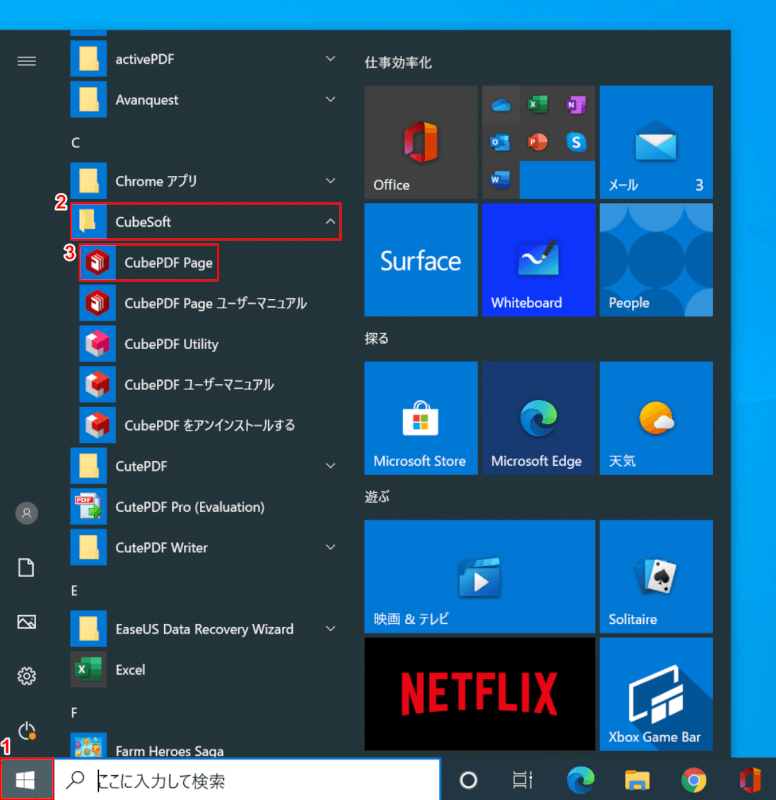Screen dimensions: 776x800
Task: Expand the hamburger menu in Start
Action: point(27,61)
